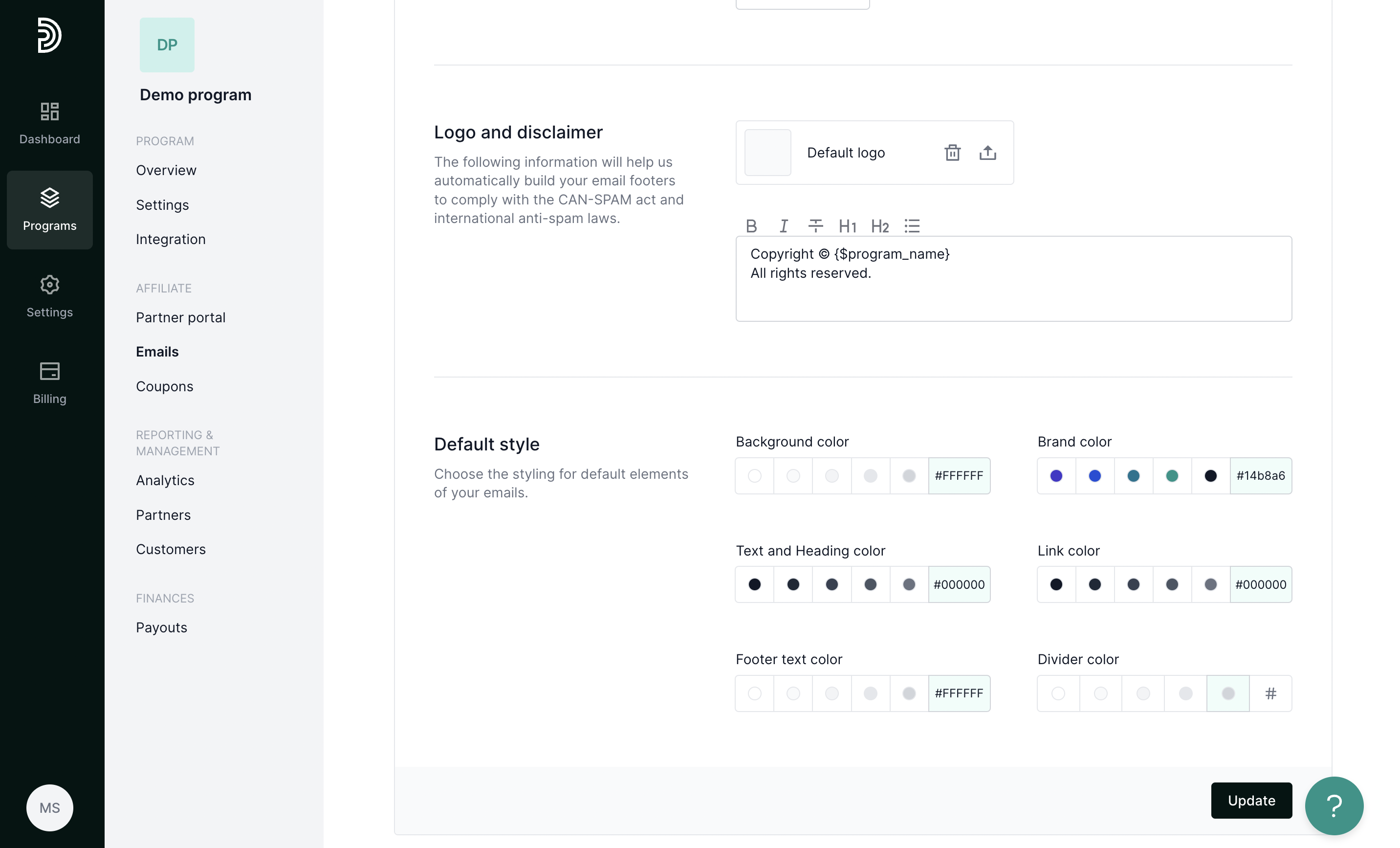Pick the fourth Footer text color swatch
This screenshot has height=848, width=1400.
click(x=870, y=693)
